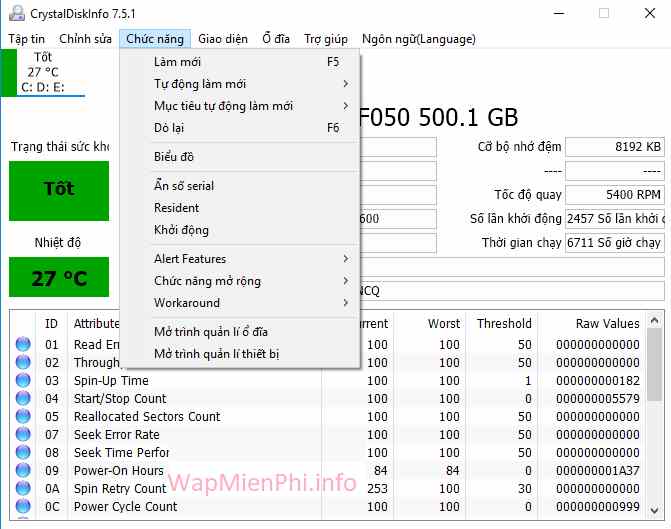Click the status orb for Start/Stop Count

[x=23, y=398]
